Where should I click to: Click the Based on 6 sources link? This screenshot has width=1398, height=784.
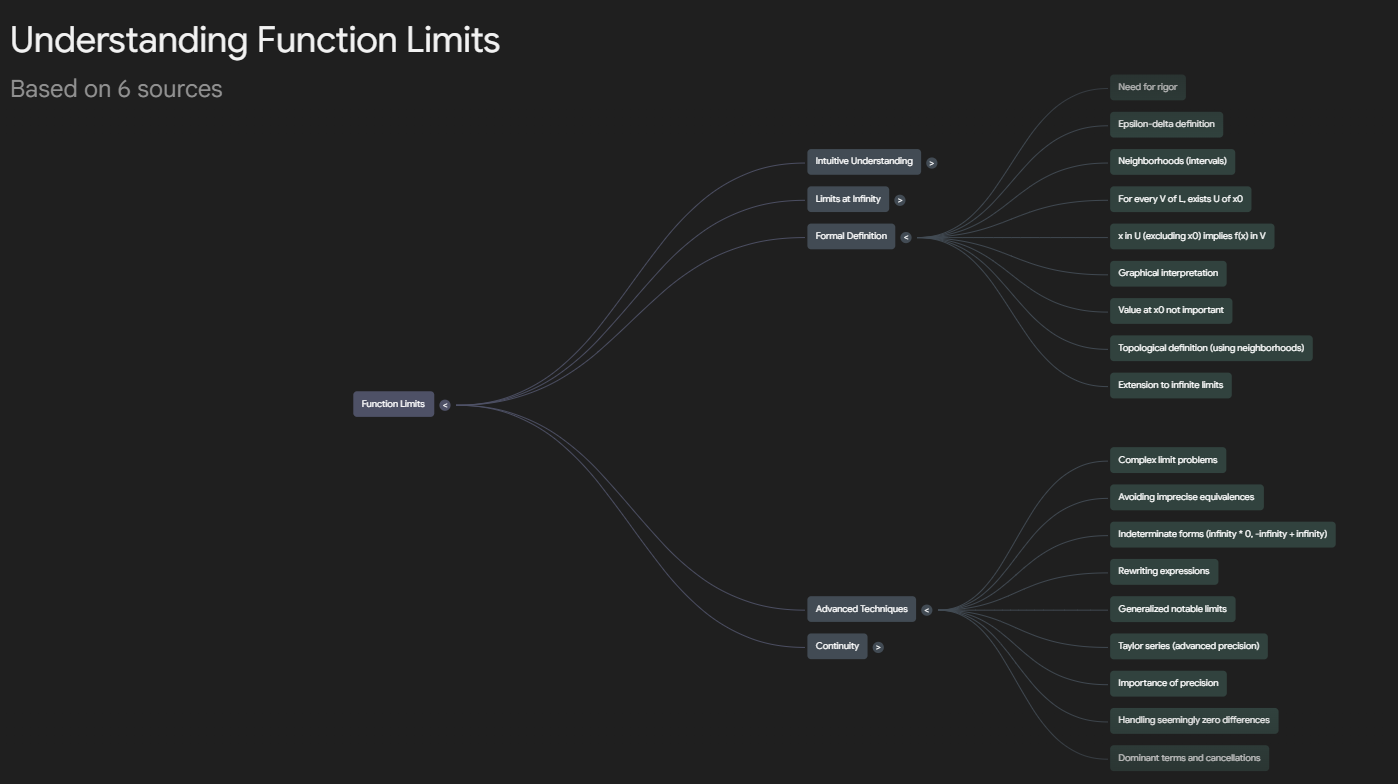click(115, 89)
